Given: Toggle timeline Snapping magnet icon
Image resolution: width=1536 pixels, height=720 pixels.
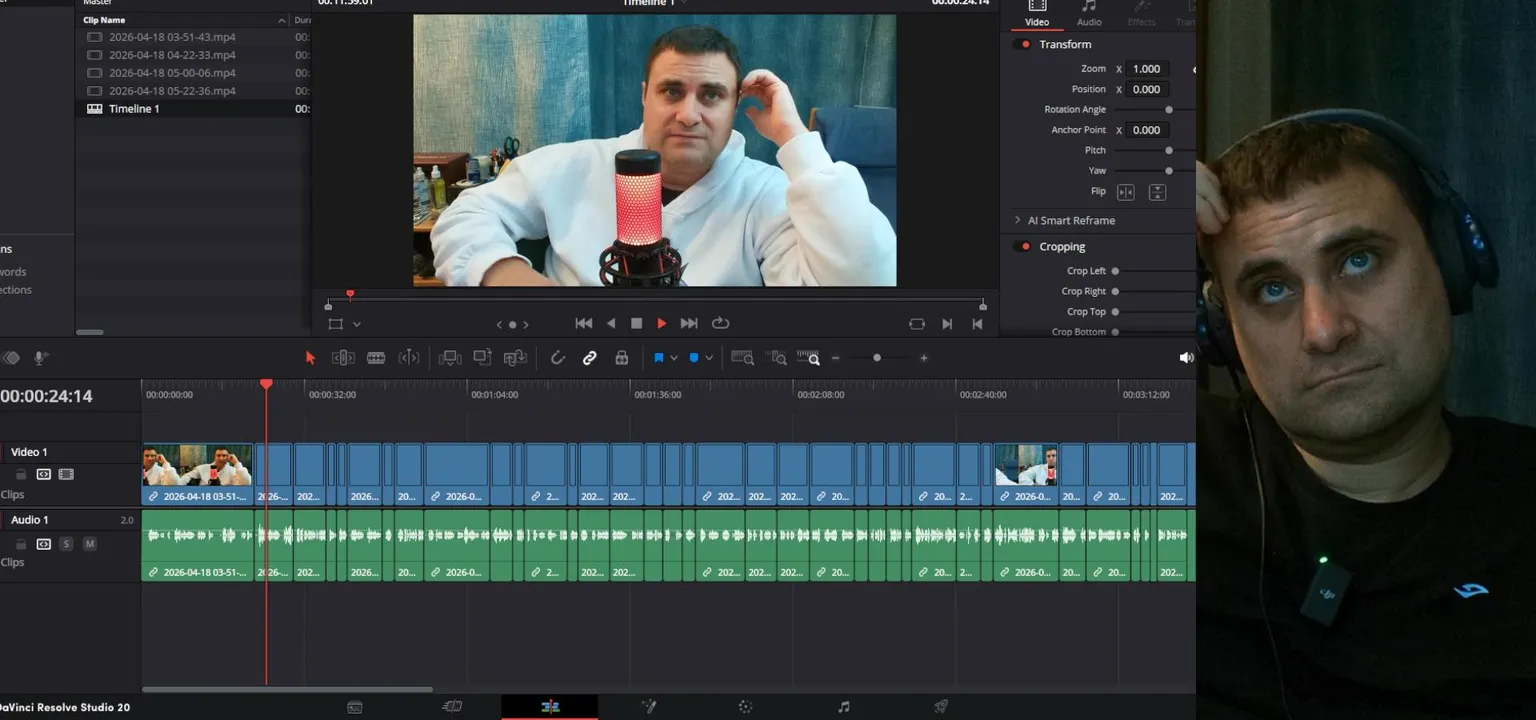Looking at the screenshot, I should [x=557, y=358].
